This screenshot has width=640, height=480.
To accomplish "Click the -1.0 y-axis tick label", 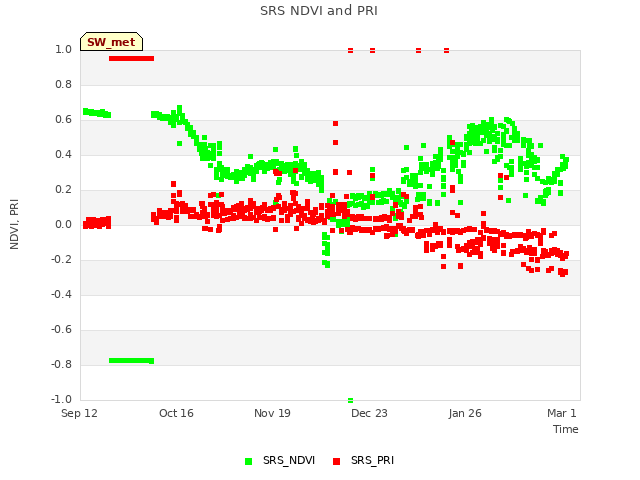I will (x=61, y=399).
